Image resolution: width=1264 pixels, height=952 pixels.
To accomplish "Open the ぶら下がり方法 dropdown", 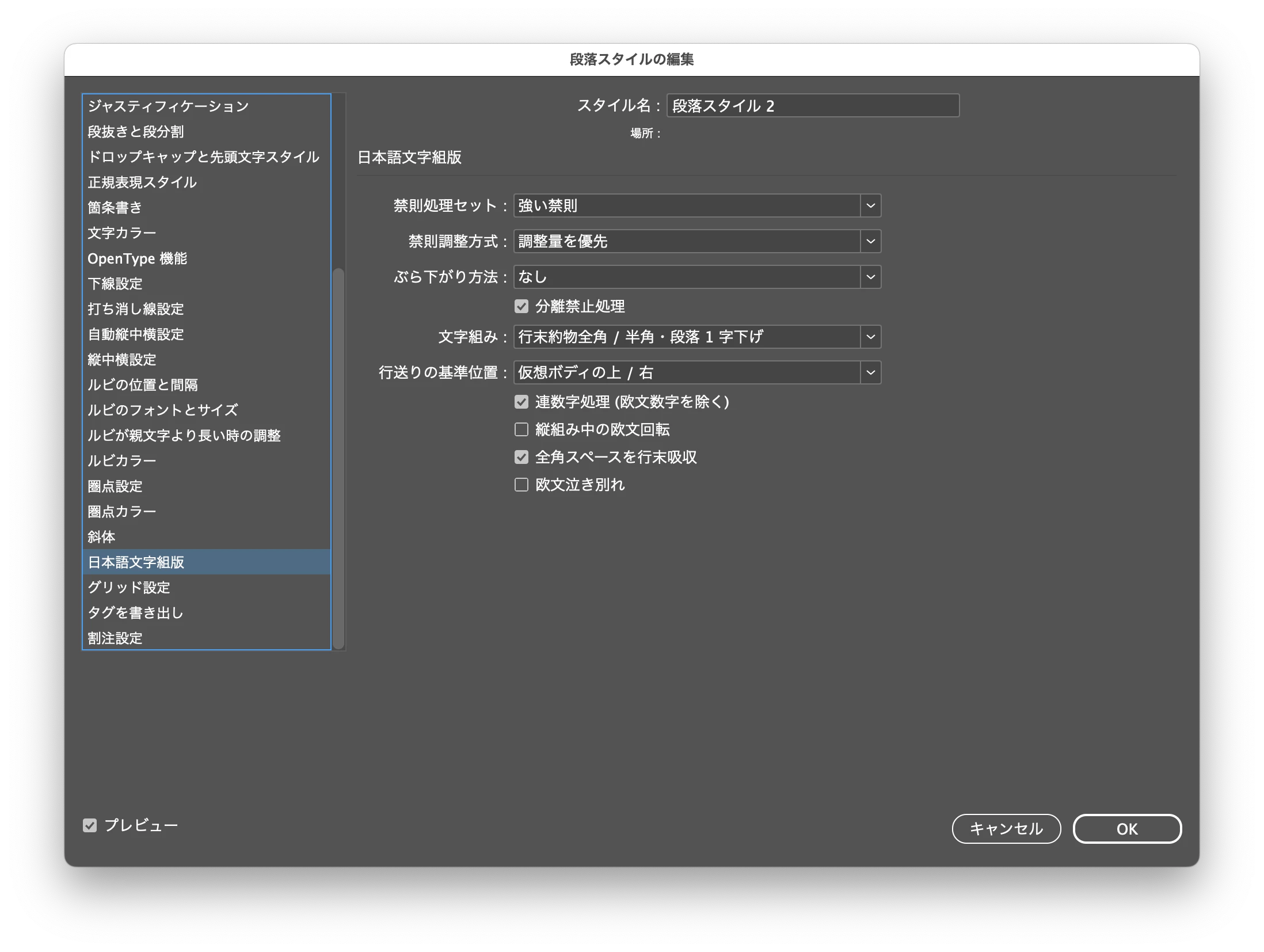I will pos(696,277).
